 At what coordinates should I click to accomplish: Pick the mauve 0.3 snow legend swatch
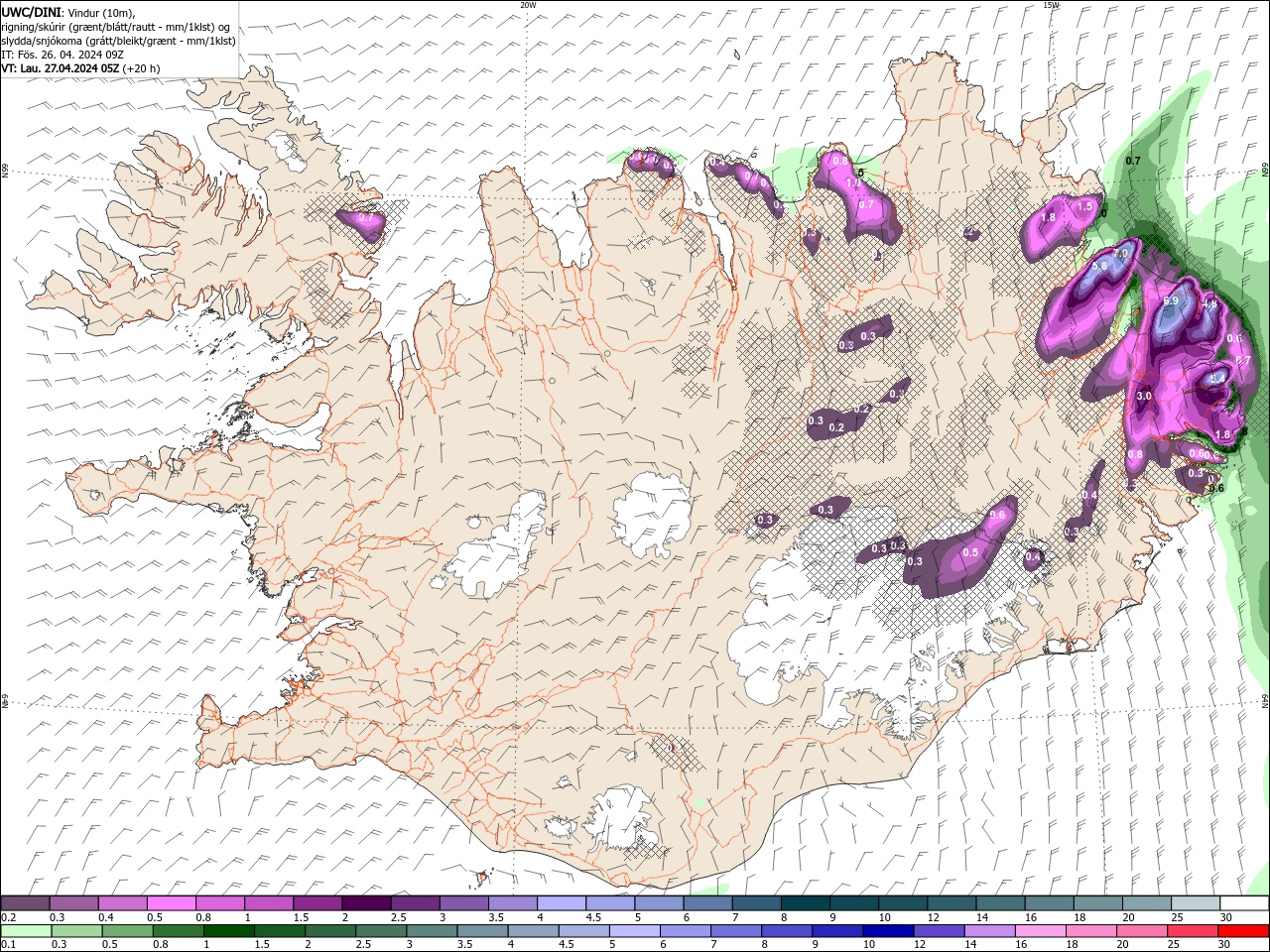pos(73,903)
